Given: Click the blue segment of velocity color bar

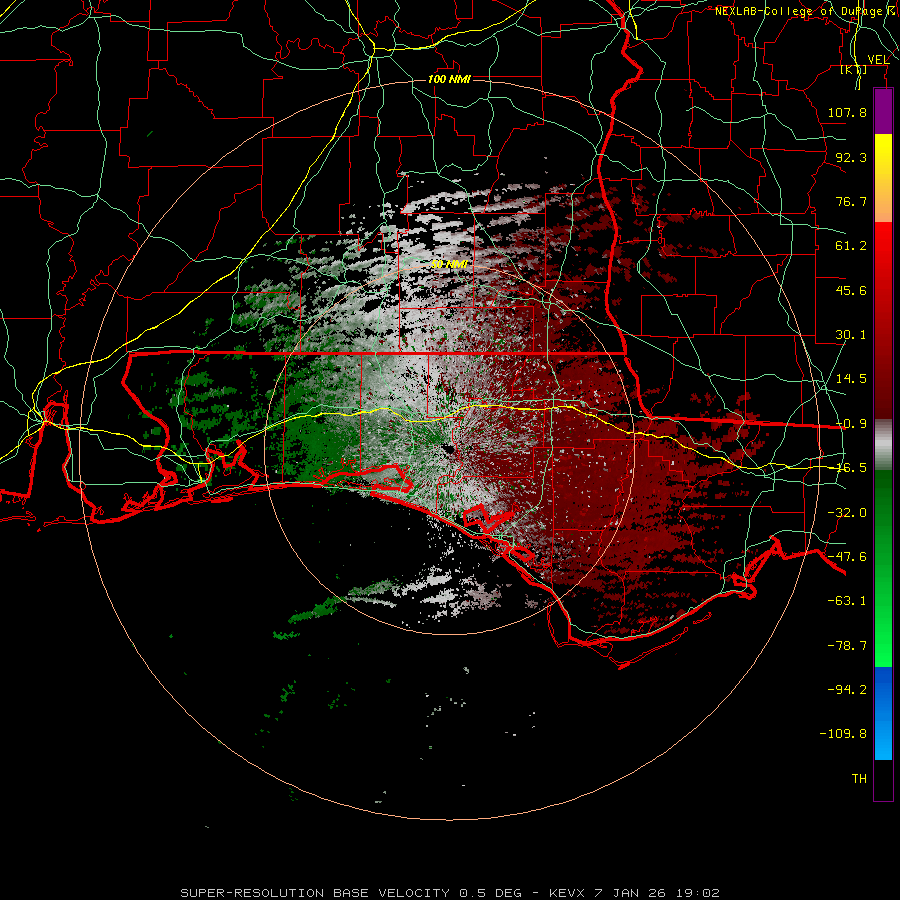Looking at the screenshot, I should (x=883, y=713).
